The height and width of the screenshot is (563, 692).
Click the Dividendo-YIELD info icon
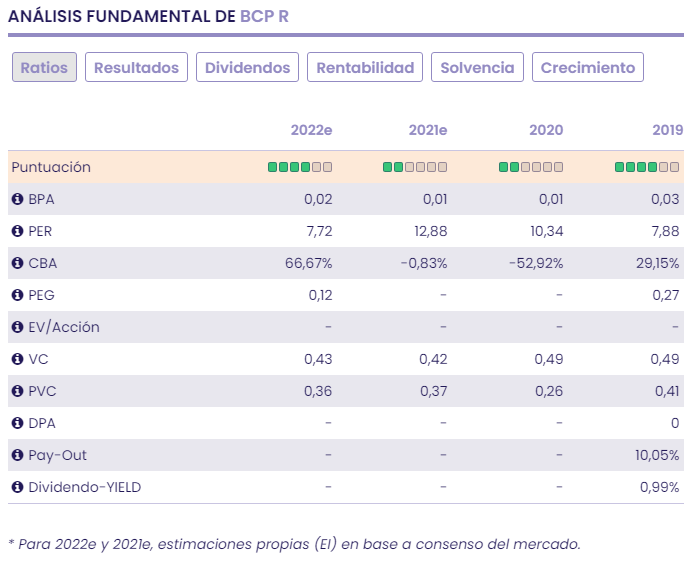point(17,487)
